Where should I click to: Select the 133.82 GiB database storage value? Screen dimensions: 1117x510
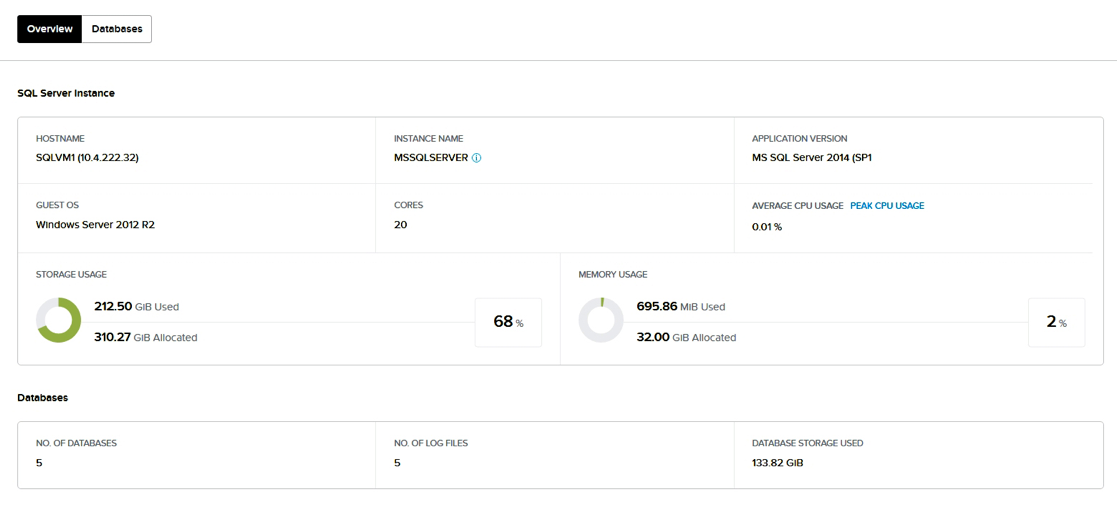[x=778, y=463]
